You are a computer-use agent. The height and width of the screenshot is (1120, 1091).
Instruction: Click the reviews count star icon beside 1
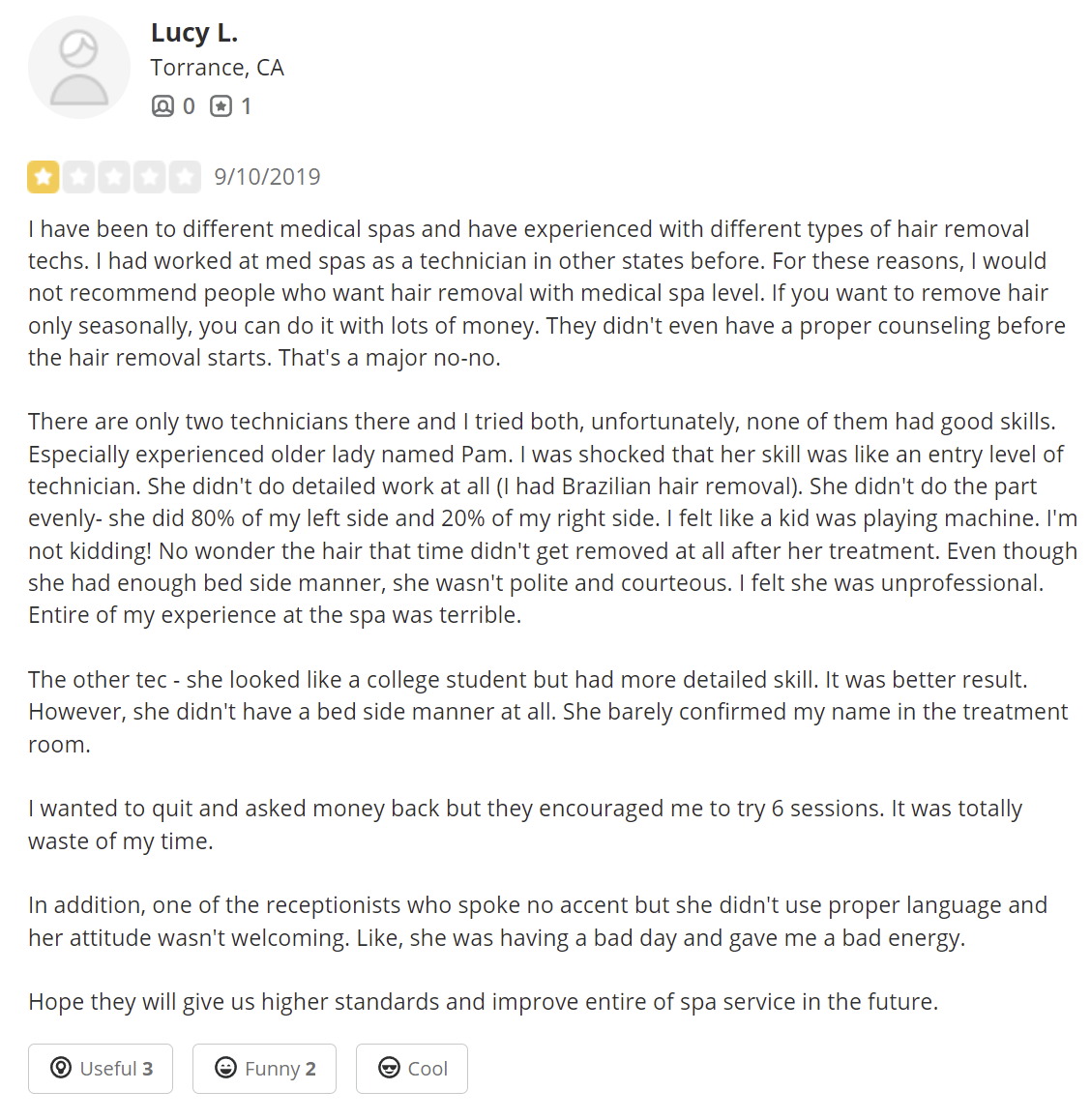click(x=221, y=106)
